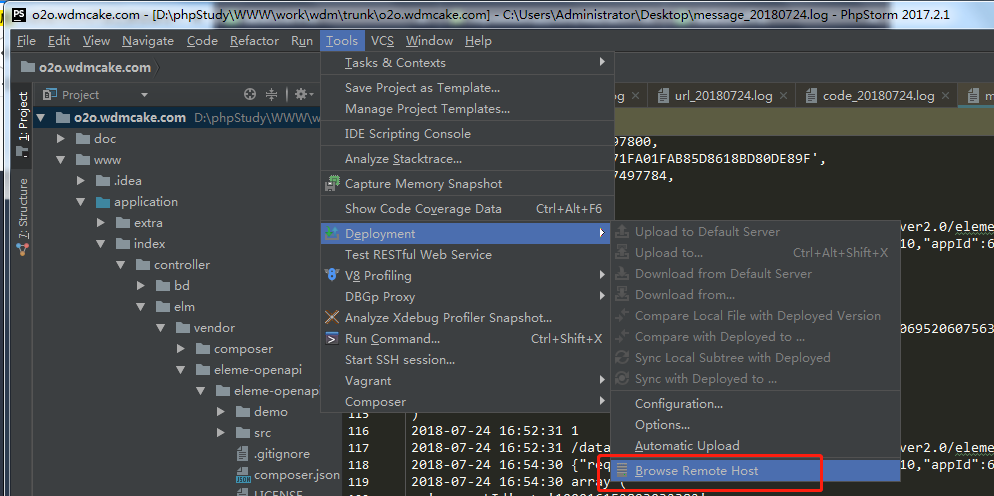Switch to code_20180724.log editor tab

(x=879, y=96)
